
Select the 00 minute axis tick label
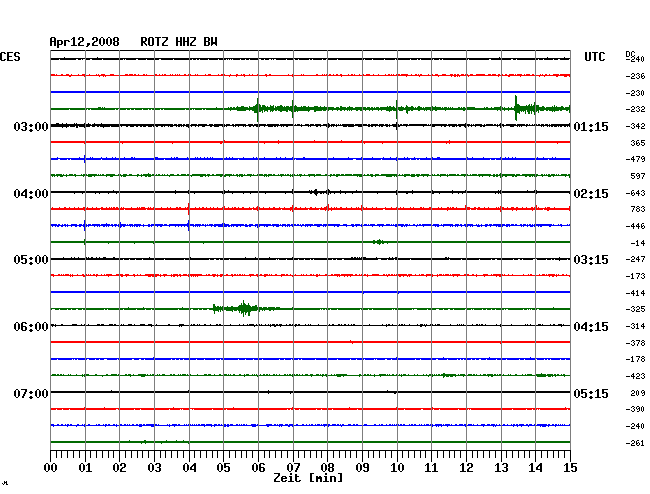[x=51, y=468]
